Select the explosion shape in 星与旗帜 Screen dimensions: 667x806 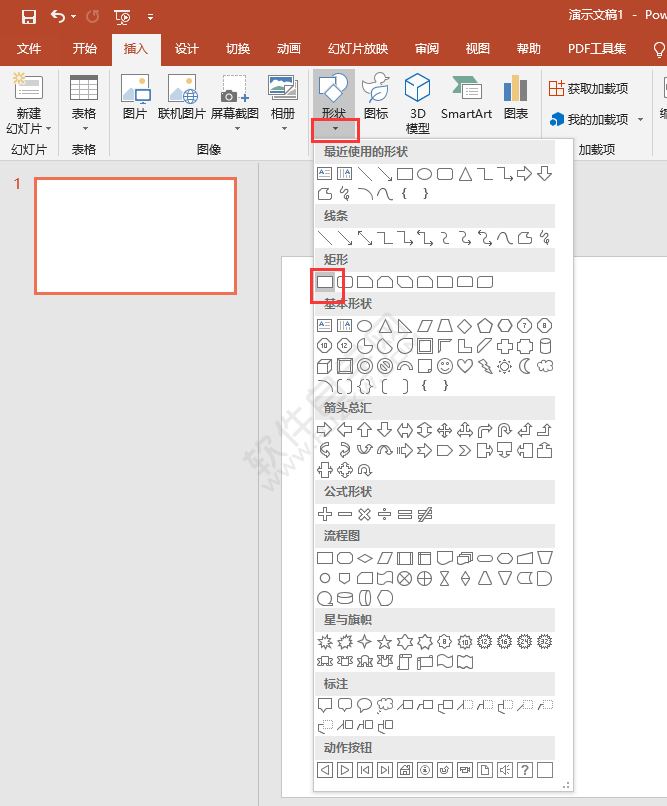[325, 642]
